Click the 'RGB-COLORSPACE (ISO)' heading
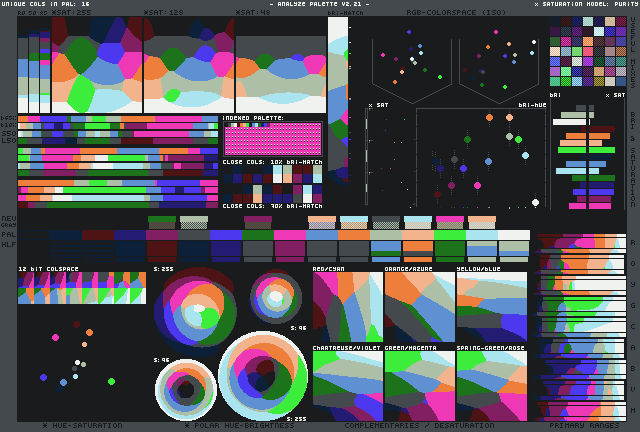Screen dimensions: 640x432 (456, 13)
